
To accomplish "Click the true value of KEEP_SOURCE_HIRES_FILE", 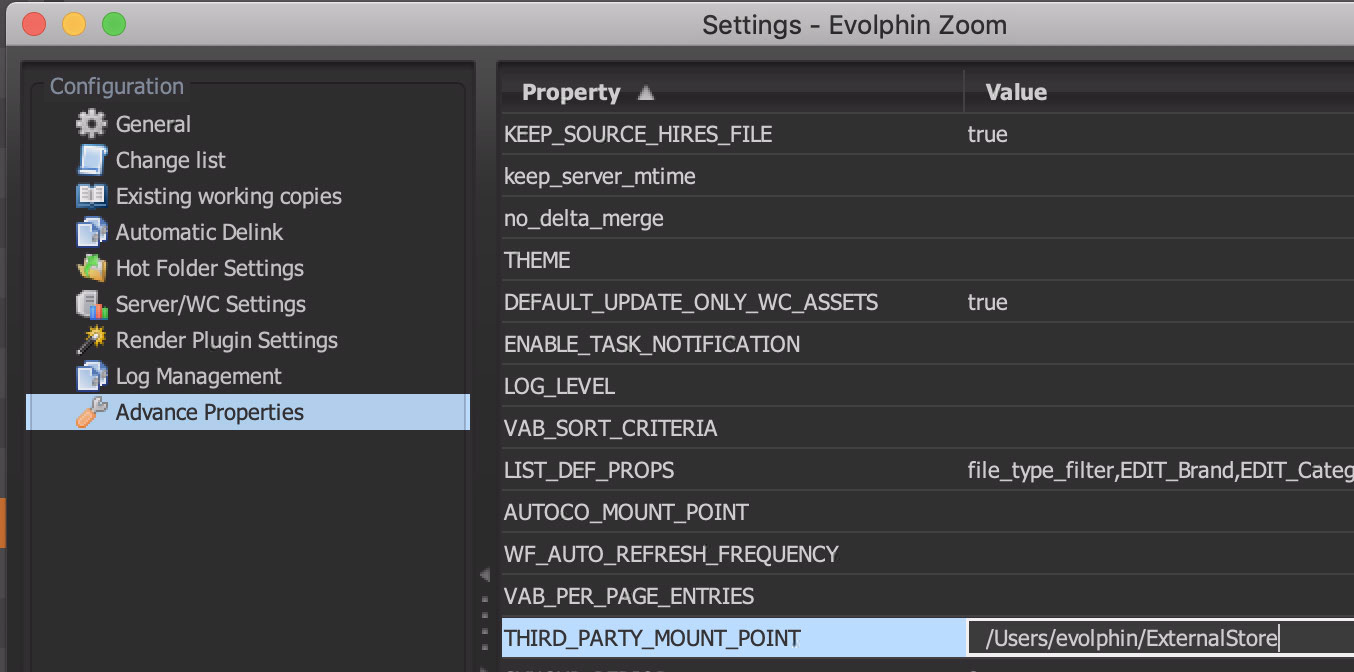I will click(987, 134).
